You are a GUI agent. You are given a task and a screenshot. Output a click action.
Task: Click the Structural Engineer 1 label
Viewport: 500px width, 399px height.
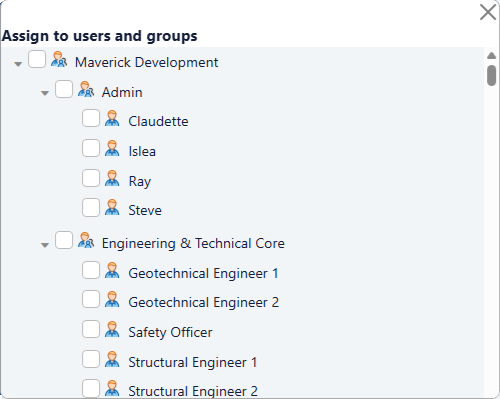(193, 362)
